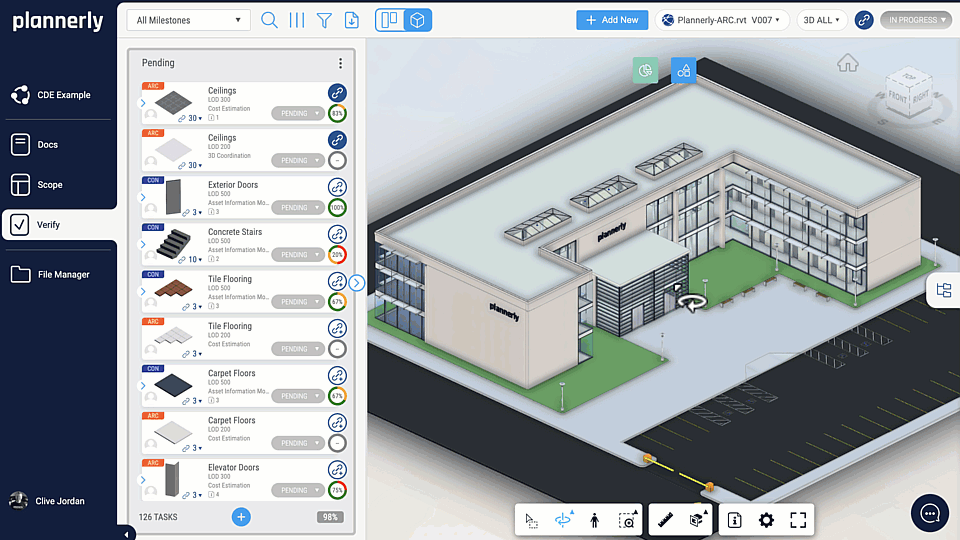Open File Manager from sidebar
This screenshot has height=540, width=960.
63,274
